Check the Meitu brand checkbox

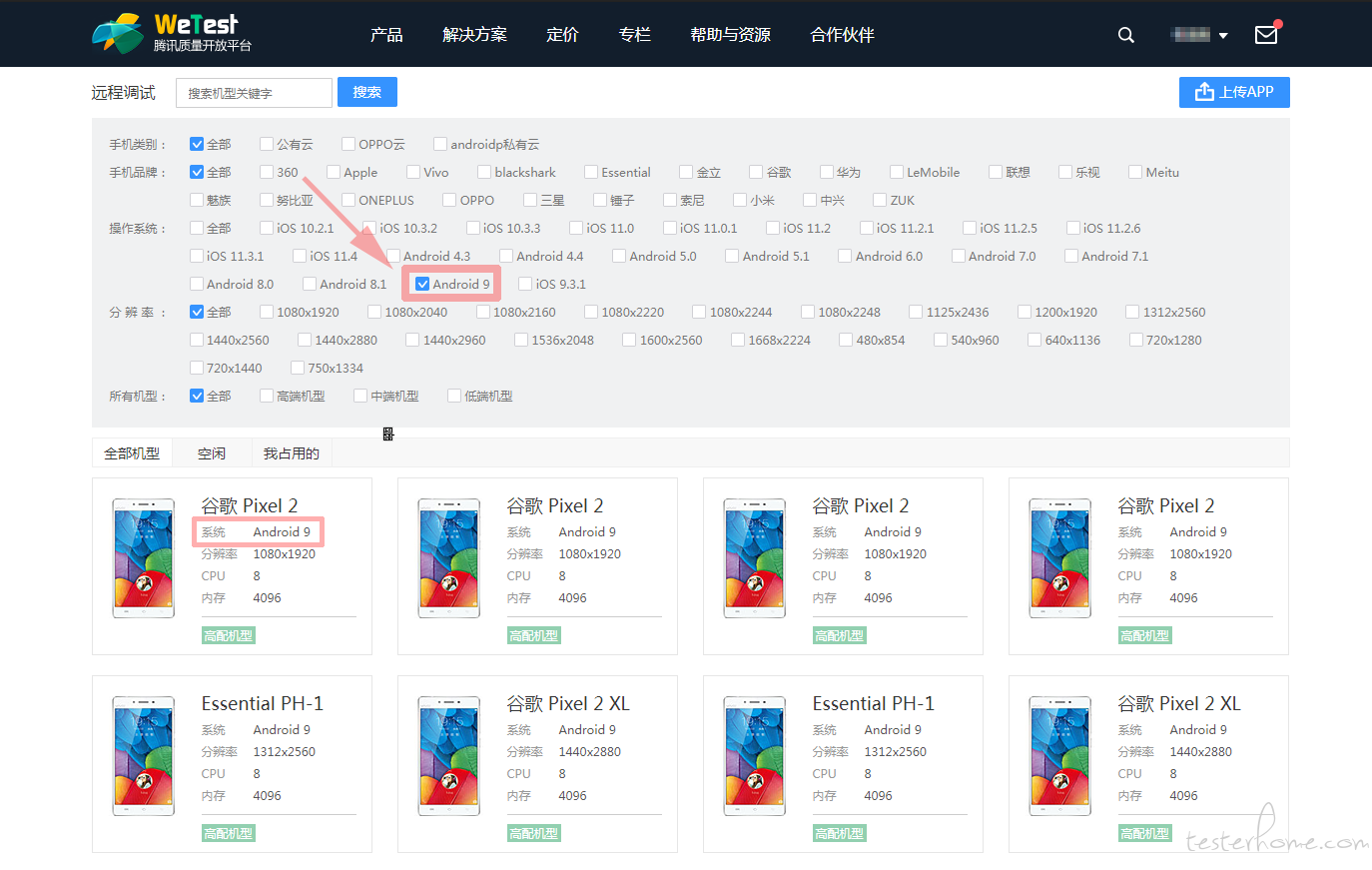(x=1135, y=172)
